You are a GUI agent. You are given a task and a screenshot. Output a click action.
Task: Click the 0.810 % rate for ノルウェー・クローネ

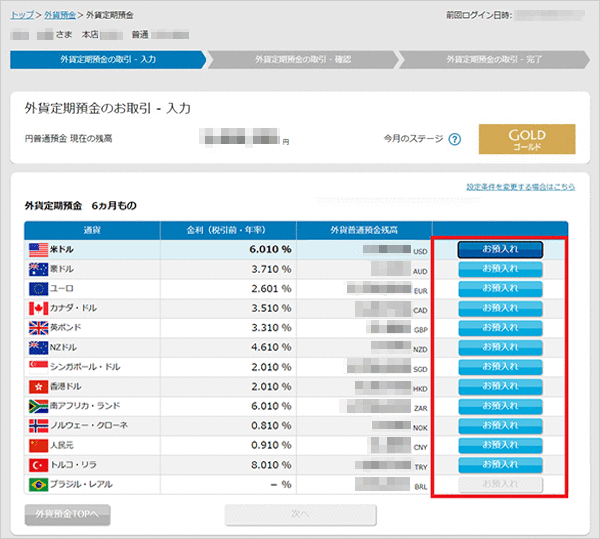pos(271,426)
